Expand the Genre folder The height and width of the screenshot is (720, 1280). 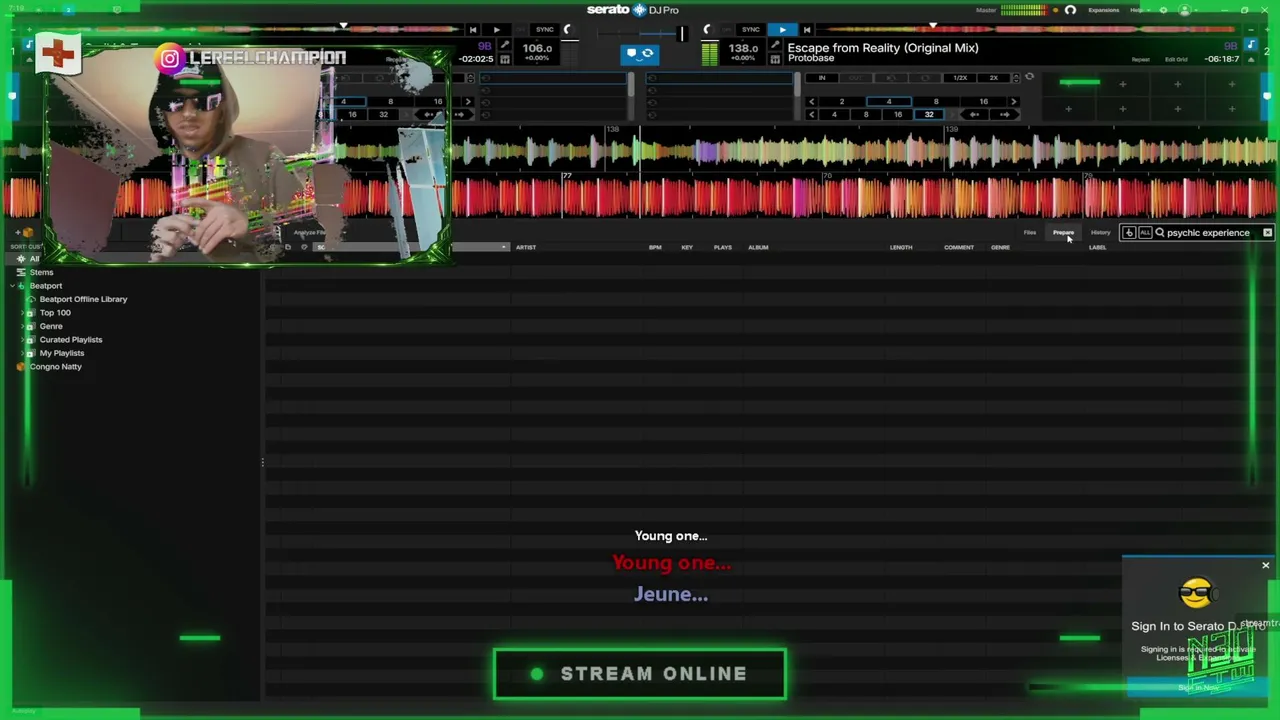(22, 326)
